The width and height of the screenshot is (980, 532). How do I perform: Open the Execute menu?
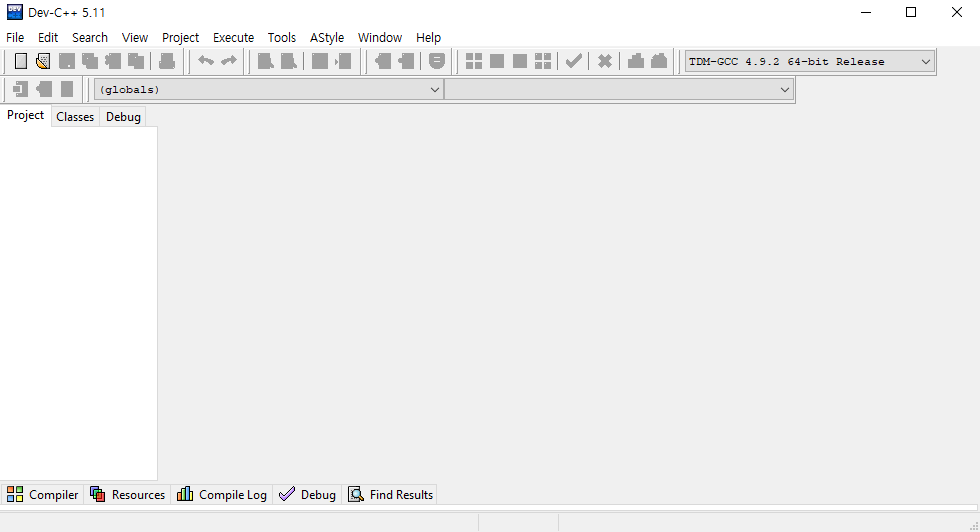[x=233, y=38]
